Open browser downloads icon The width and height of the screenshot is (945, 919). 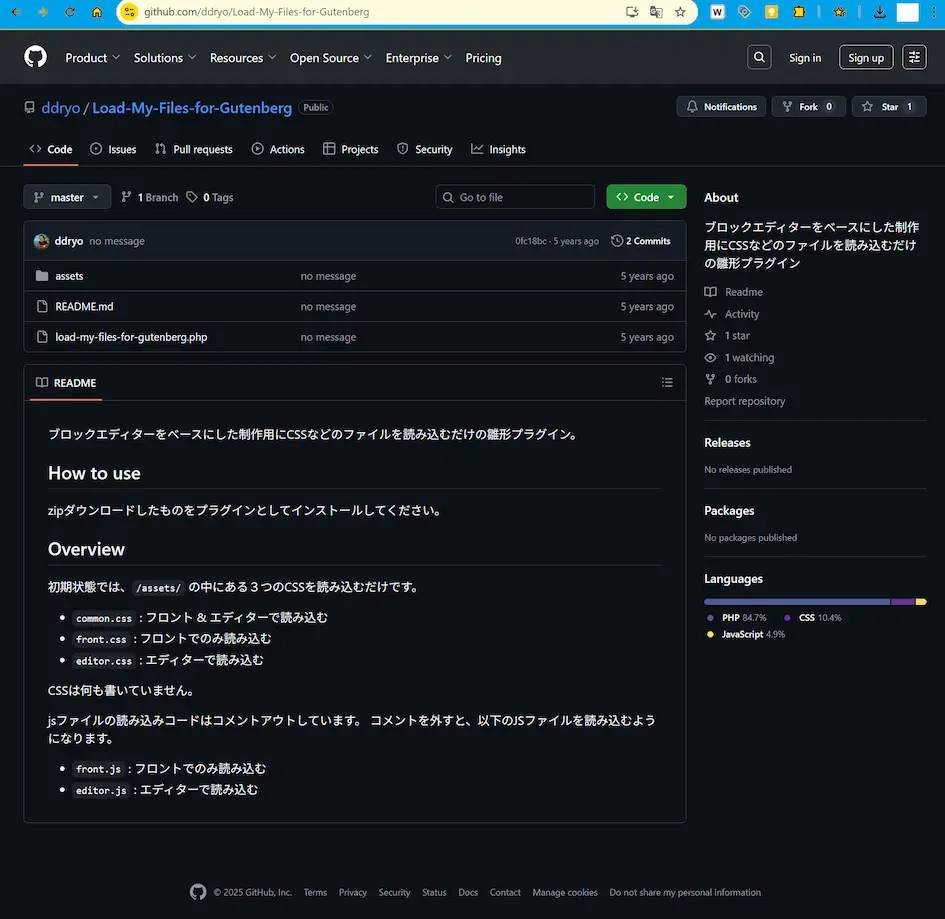click(880, 12)
